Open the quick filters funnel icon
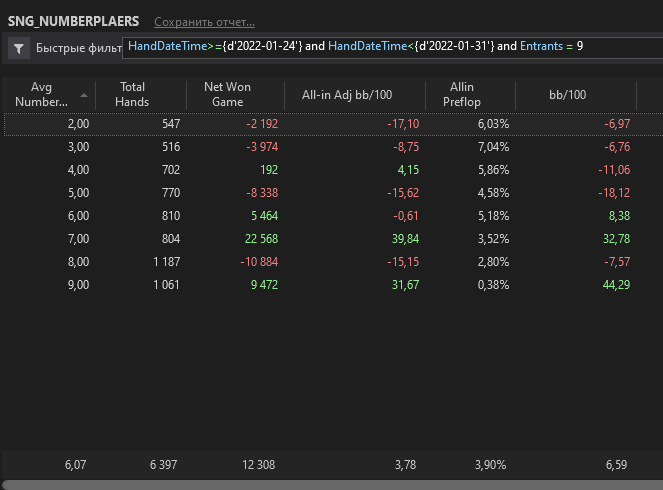663x490 pixels. tap(19, 48)
